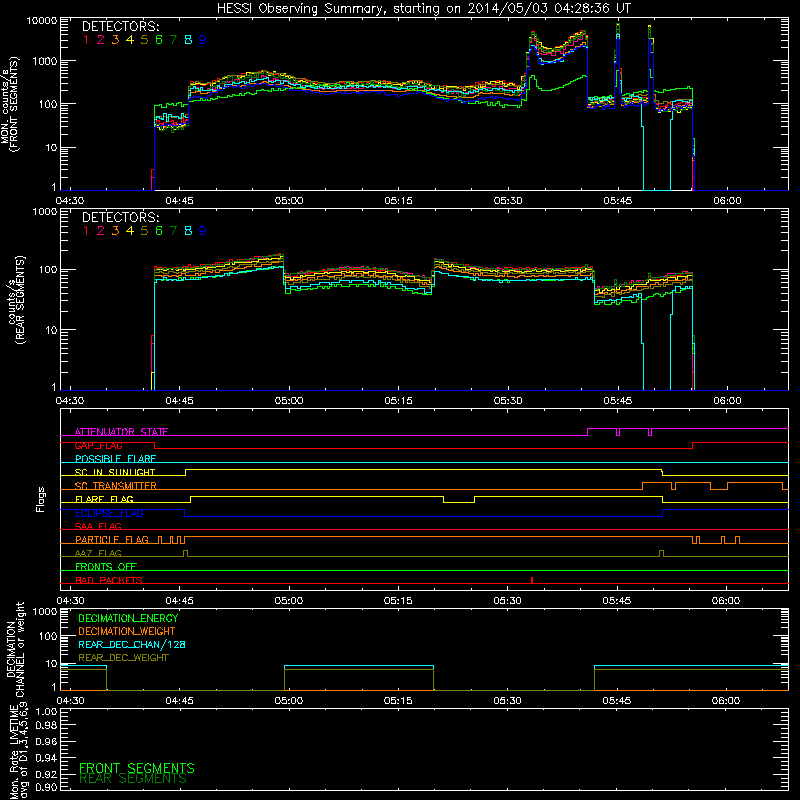Click the 'DETECTORS:' label in the rear segments plot

click(x=121, y=217)
